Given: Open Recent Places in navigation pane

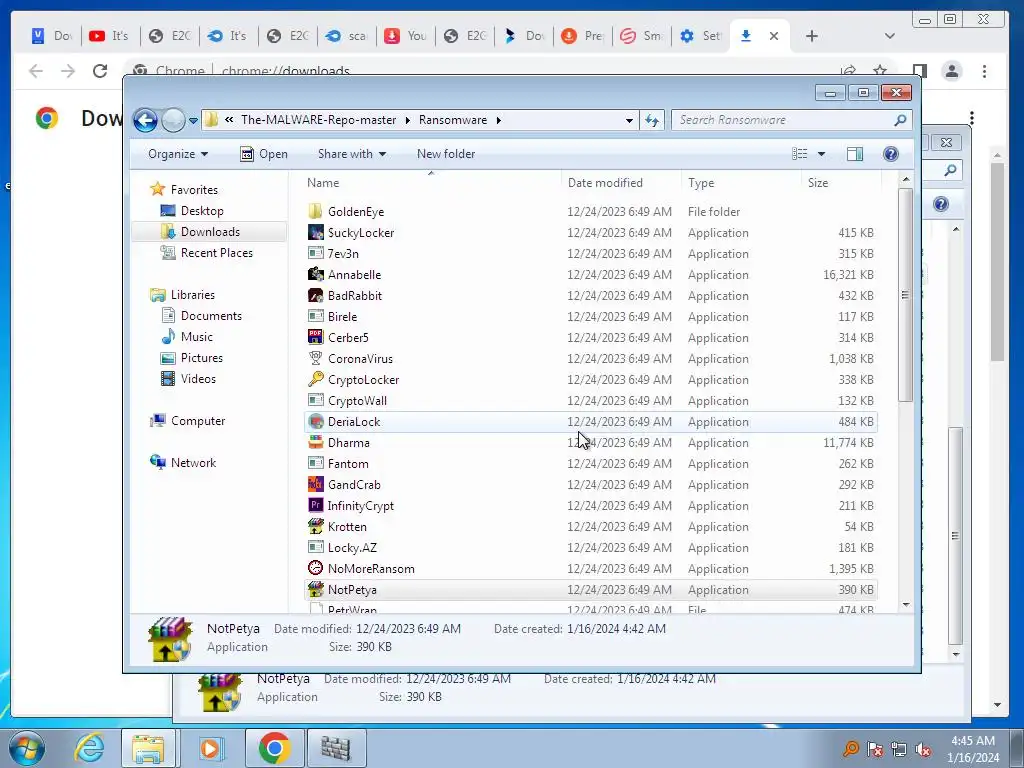Looking at the screenshot, I should tap(216, 253).
